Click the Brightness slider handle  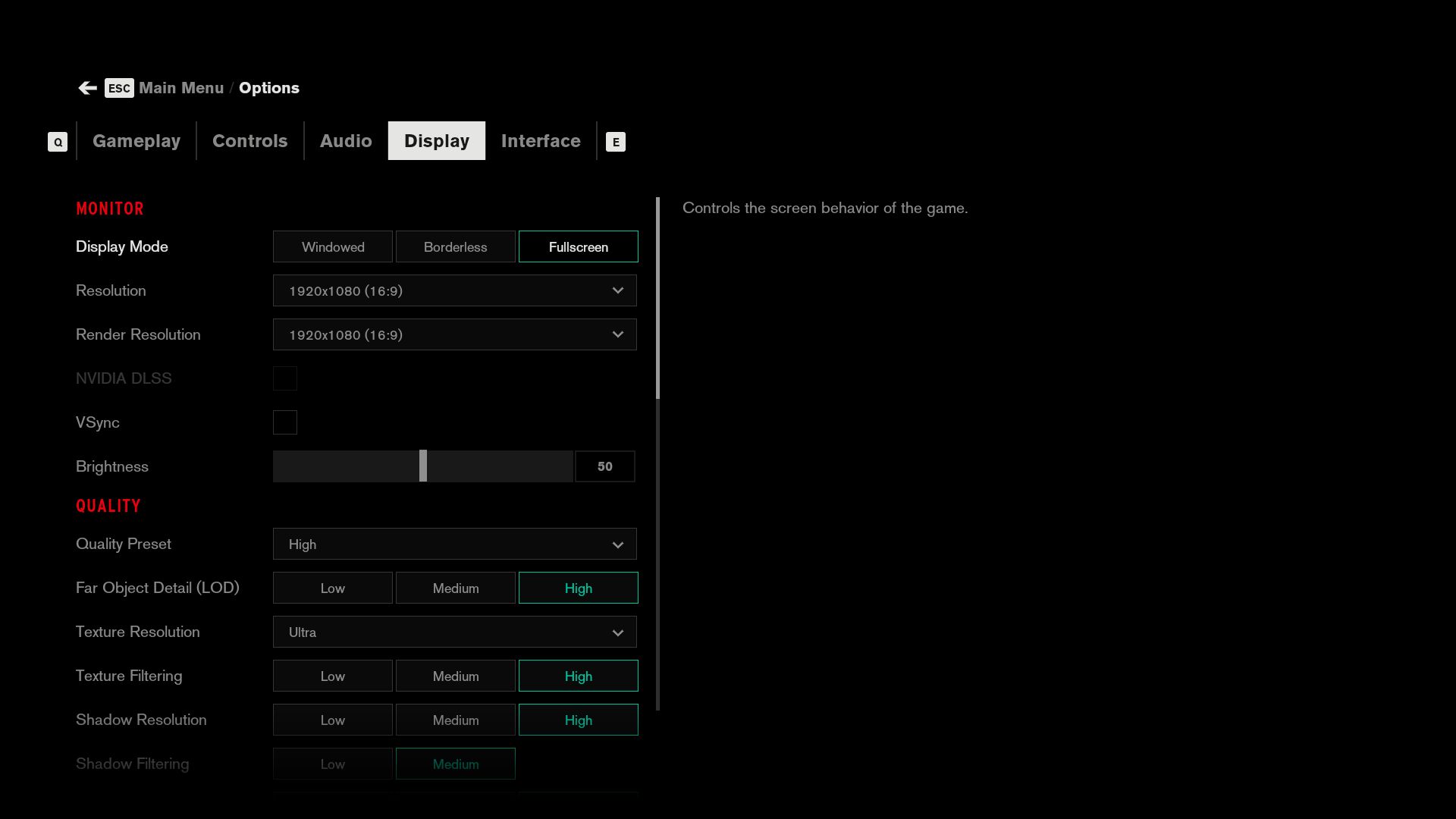click(x=423, y=466)
